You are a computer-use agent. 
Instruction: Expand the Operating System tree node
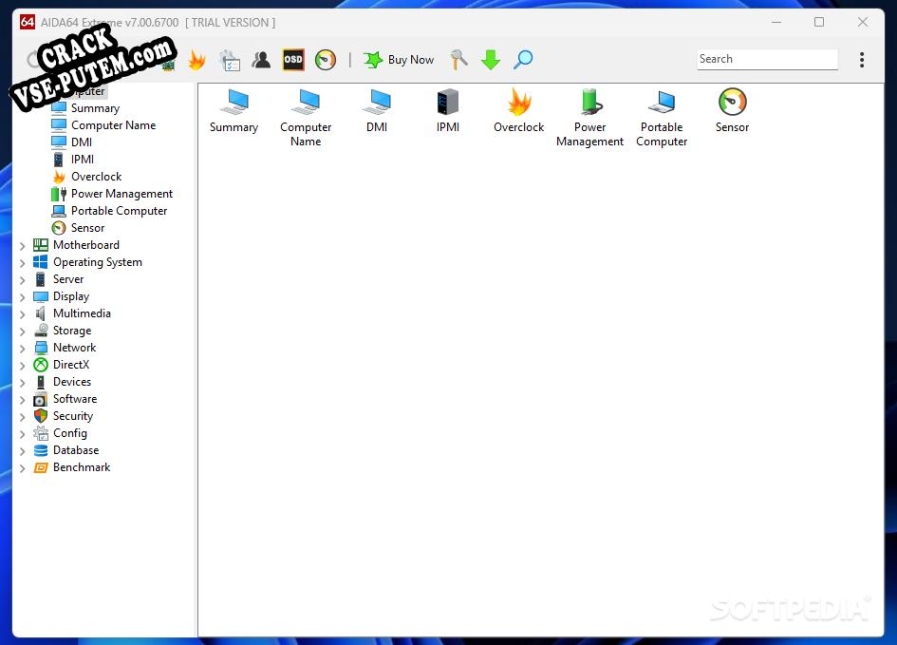click(x=23, y=263)
